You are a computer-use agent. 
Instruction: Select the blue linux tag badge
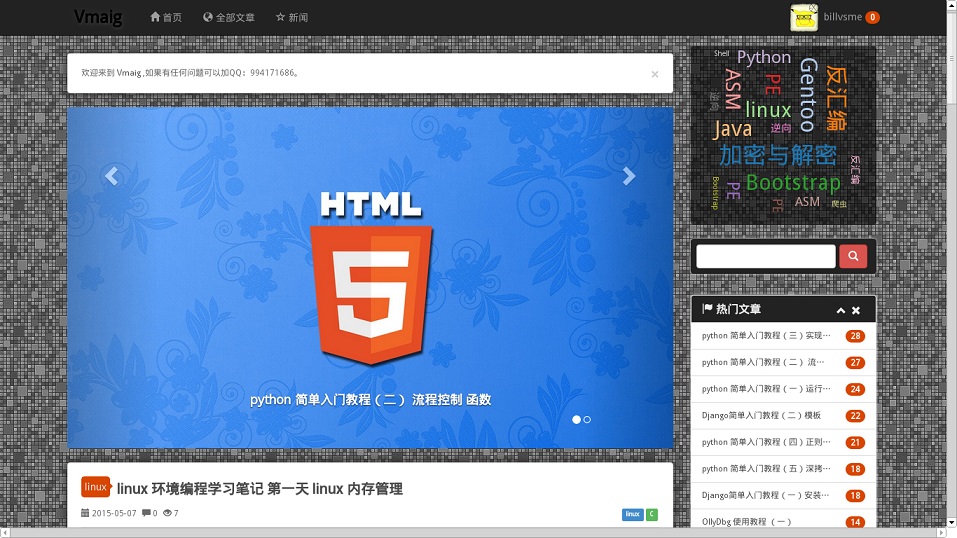coord(633,514)
